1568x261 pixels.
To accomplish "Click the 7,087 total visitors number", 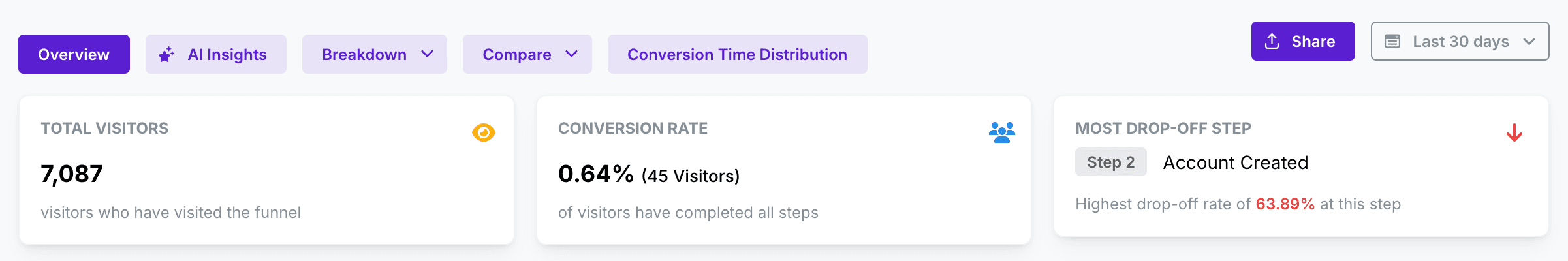I will (72, 174).
